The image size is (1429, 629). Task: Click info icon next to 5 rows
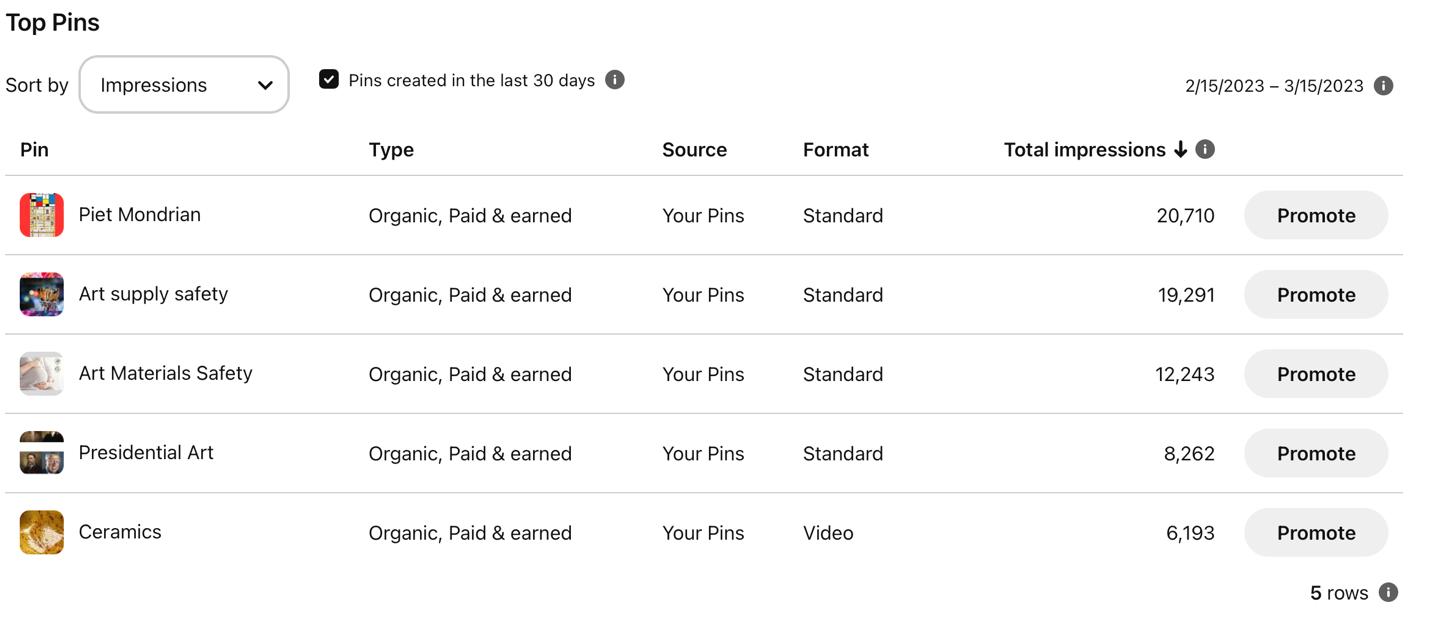[1388, 592]
